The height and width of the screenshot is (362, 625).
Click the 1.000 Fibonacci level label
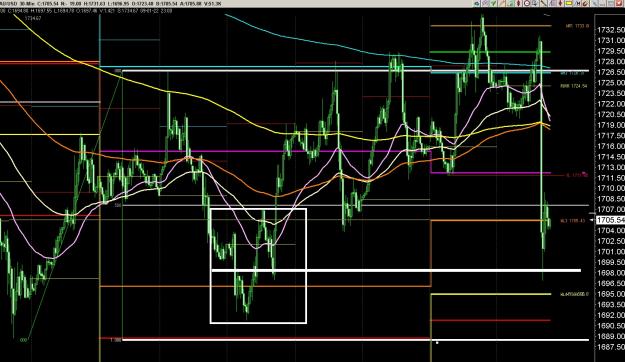[x=116, y=340]
